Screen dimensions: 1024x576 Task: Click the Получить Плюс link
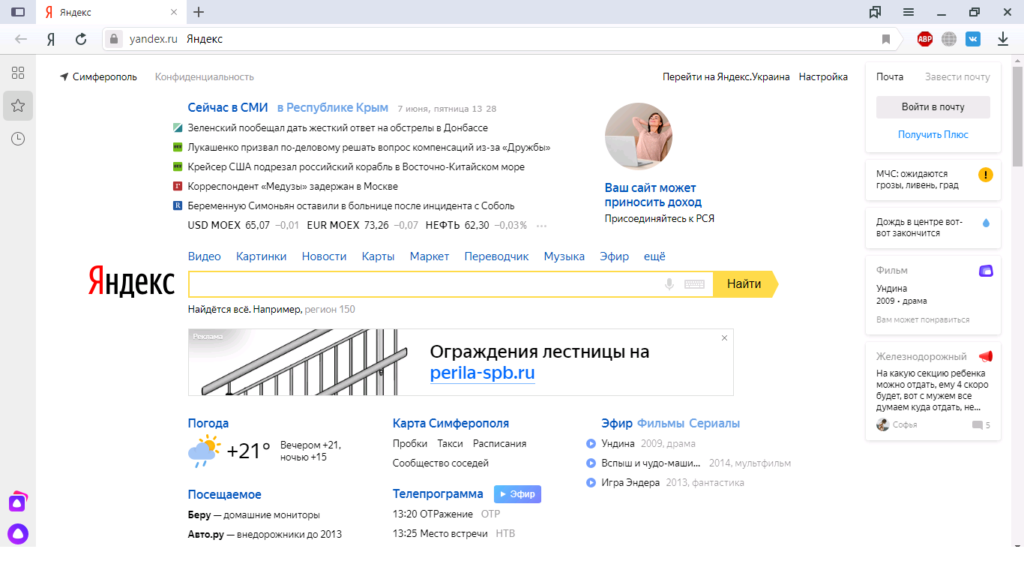pyautogui.click(x=933, y=135)
